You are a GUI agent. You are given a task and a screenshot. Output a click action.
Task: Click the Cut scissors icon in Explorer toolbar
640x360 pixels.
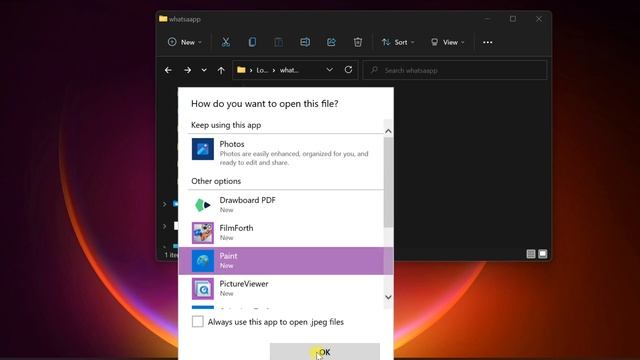226,42
